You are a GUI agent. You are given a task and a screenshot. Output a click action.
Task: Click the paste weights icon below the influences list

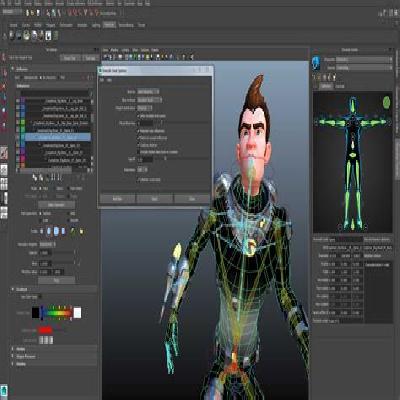coord(41,177)
